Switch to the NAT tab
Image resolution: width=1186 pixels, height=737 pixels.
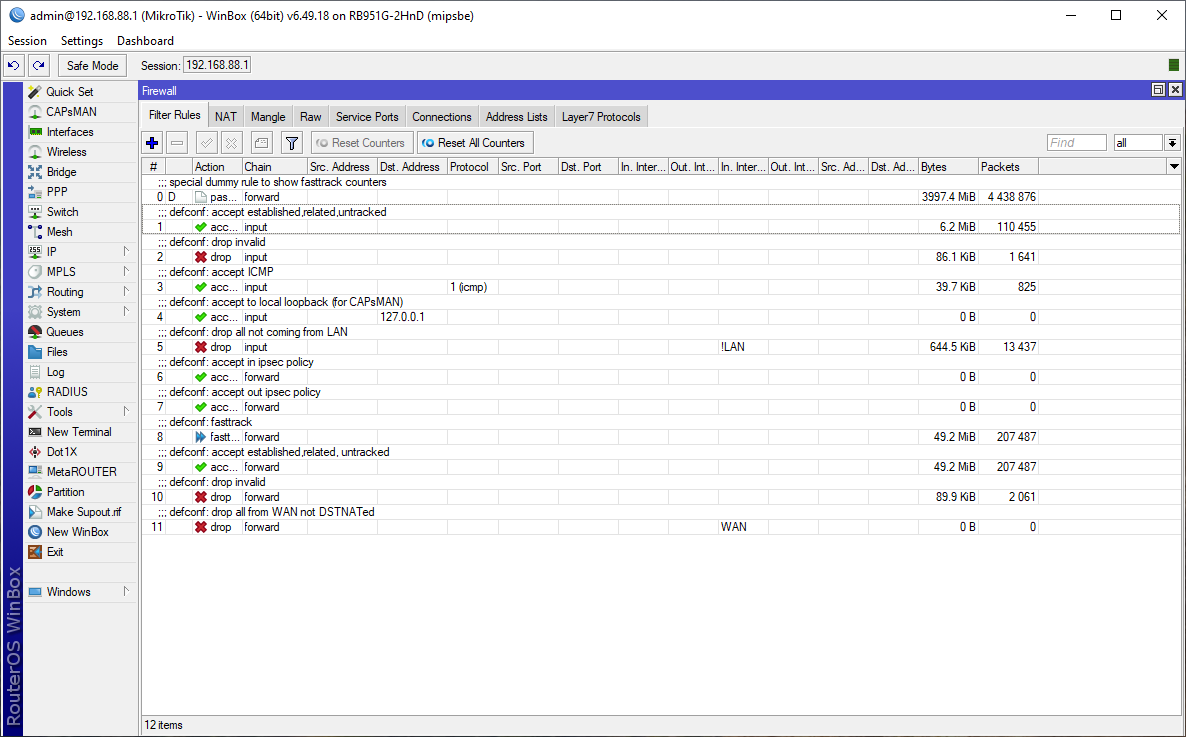[225, 117]
